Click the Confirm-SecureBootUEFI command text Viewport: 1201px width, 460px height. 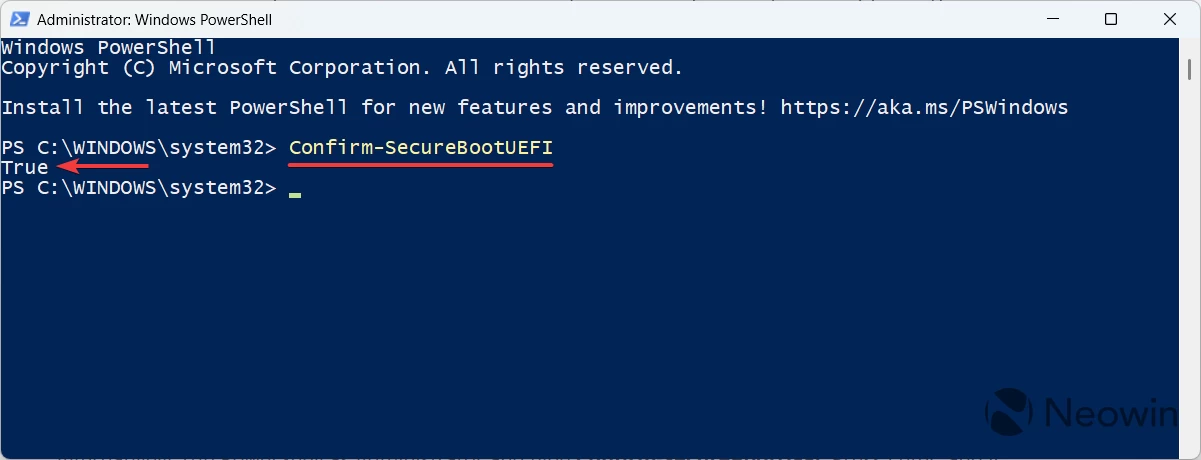(420, 148)
